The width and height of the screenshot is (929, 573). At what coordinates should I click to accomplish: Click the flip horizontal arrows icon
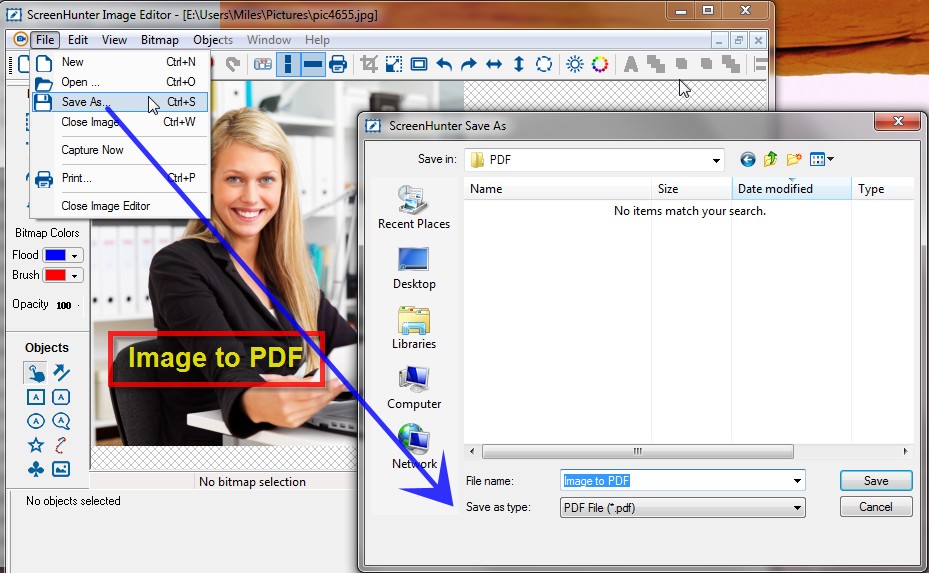494,64
